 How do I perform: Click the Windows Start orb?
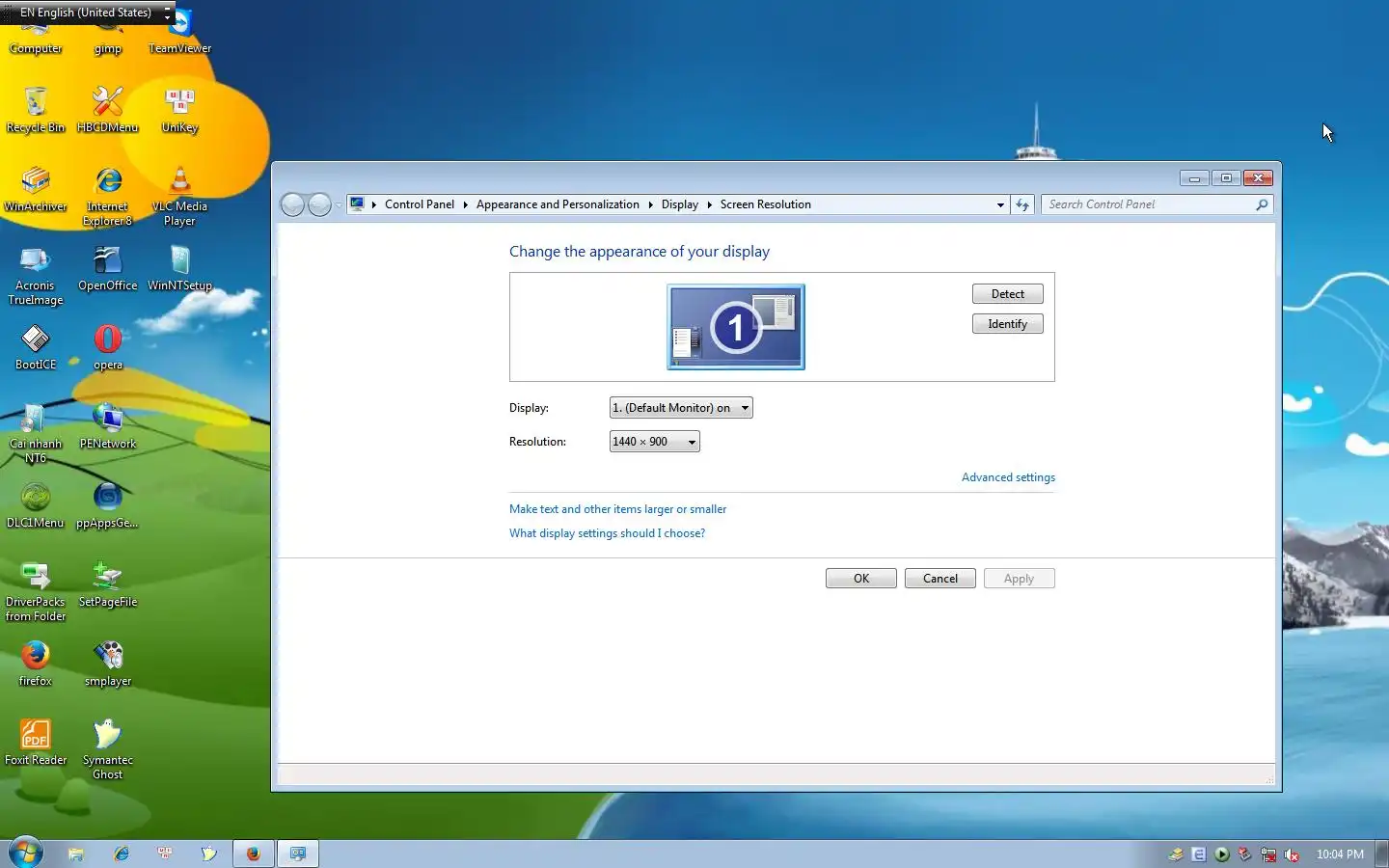tap(26, 853)
